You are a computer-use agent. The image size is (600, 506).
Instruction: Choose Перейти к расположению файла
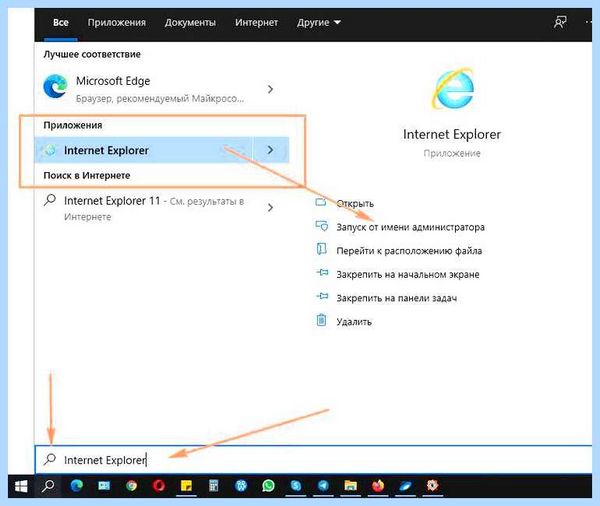coord(409,251)
